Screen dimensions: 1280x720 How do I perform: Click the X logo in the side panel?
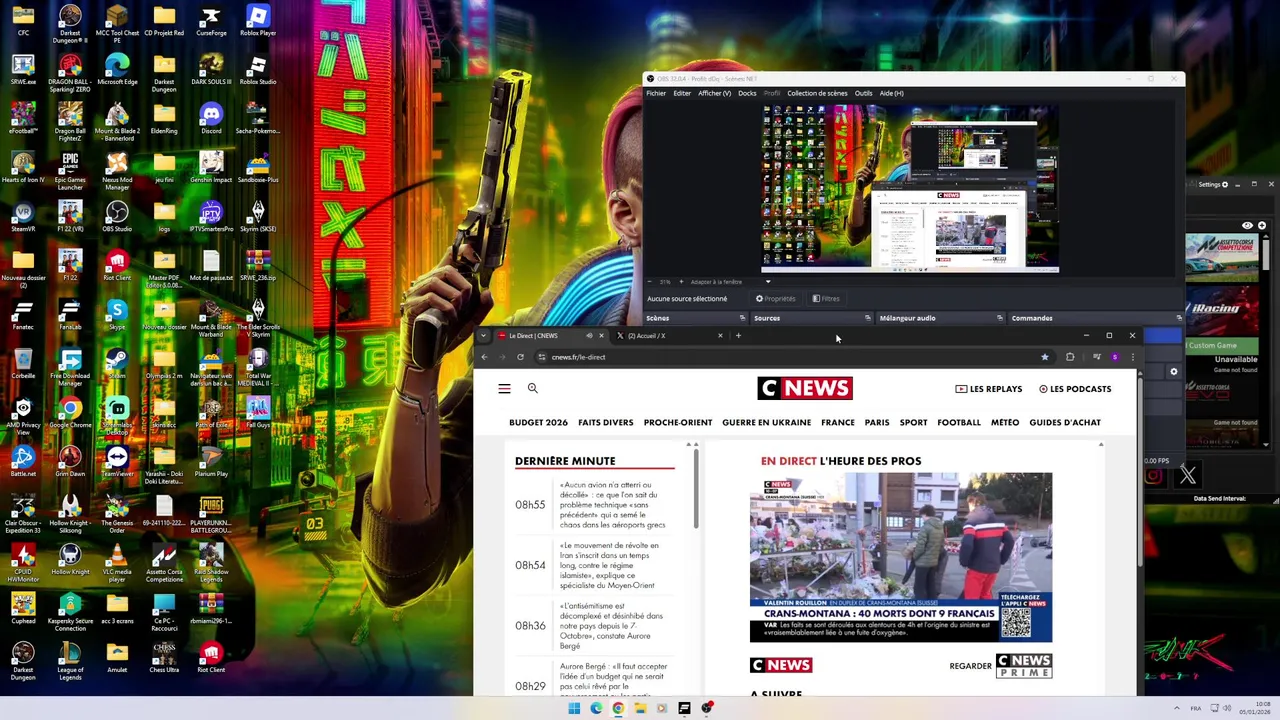(x=1187, y=476)
